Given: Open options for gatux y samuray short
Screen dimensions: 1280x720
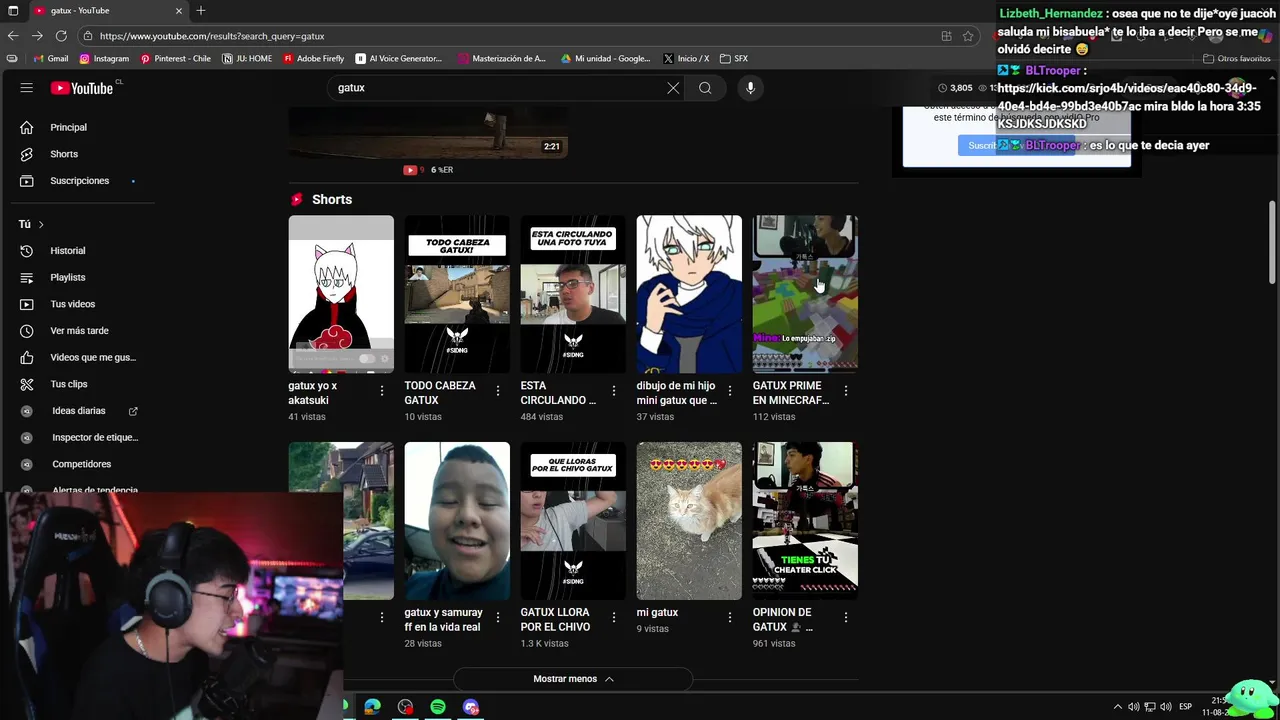Looking at the screenshot, I should [498, 618].
